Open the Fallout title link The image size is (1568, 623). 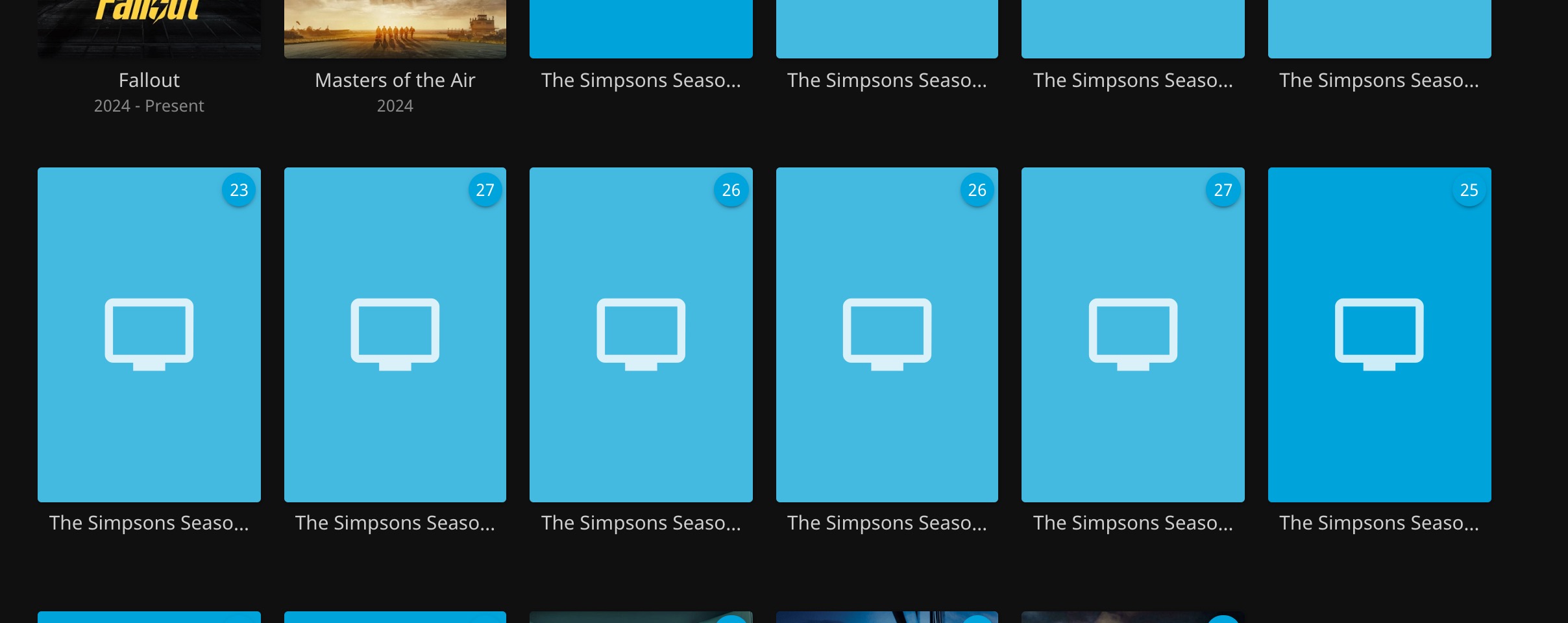click(149, 80)
